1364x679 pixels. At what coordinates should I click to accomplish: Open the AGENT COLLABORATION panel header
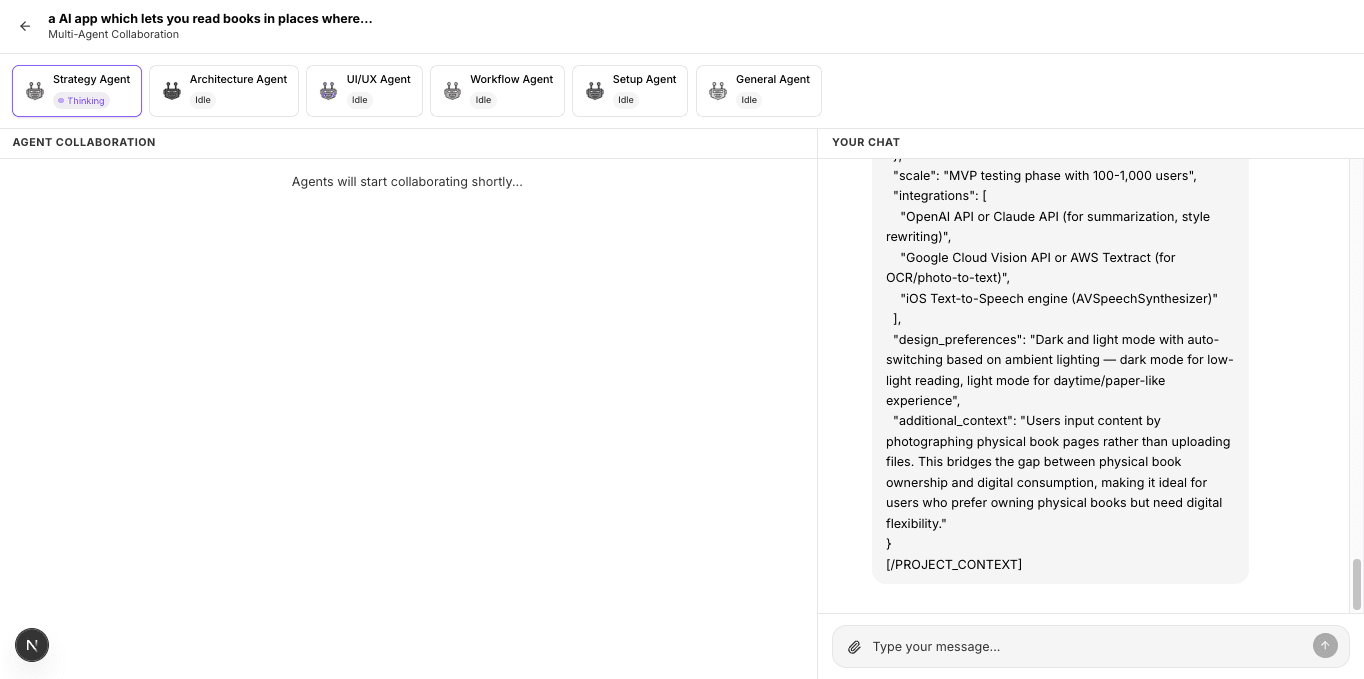(84, 142)
